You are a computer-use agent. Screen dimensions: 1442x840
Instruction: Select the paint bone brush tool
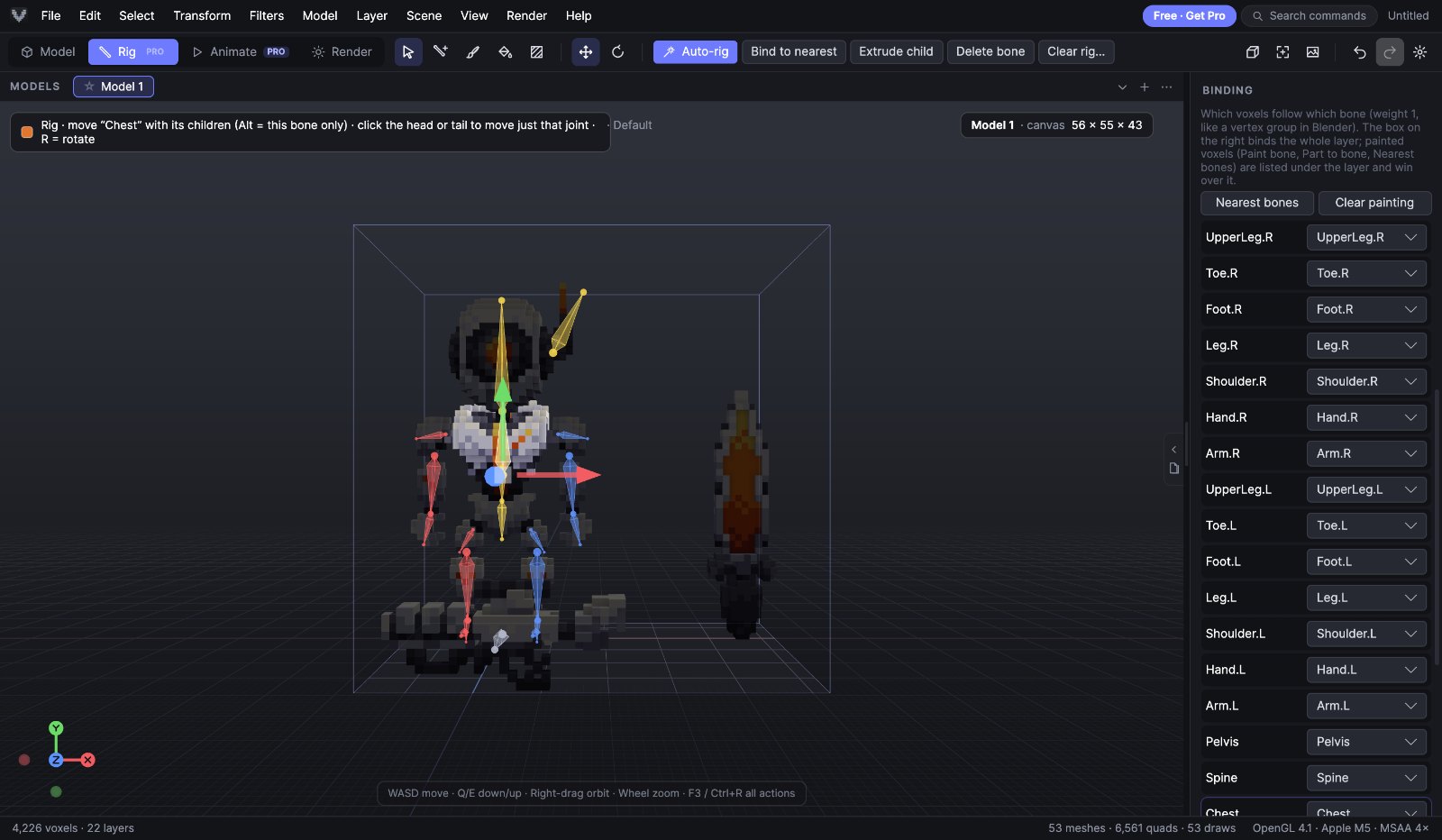pos(472,52)
